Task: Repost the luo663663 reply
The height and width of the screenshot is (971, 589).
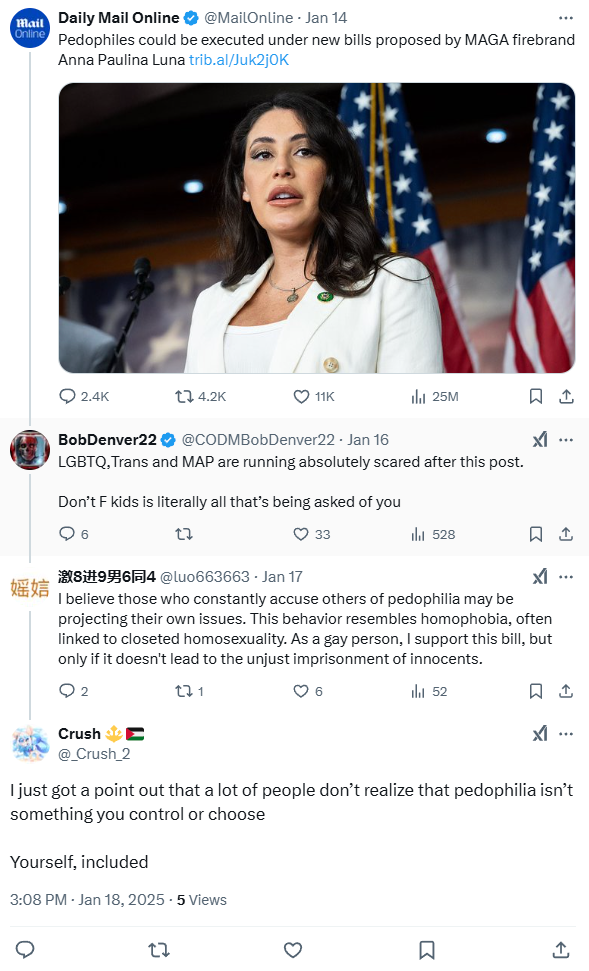Action: [x=190, y=691]
